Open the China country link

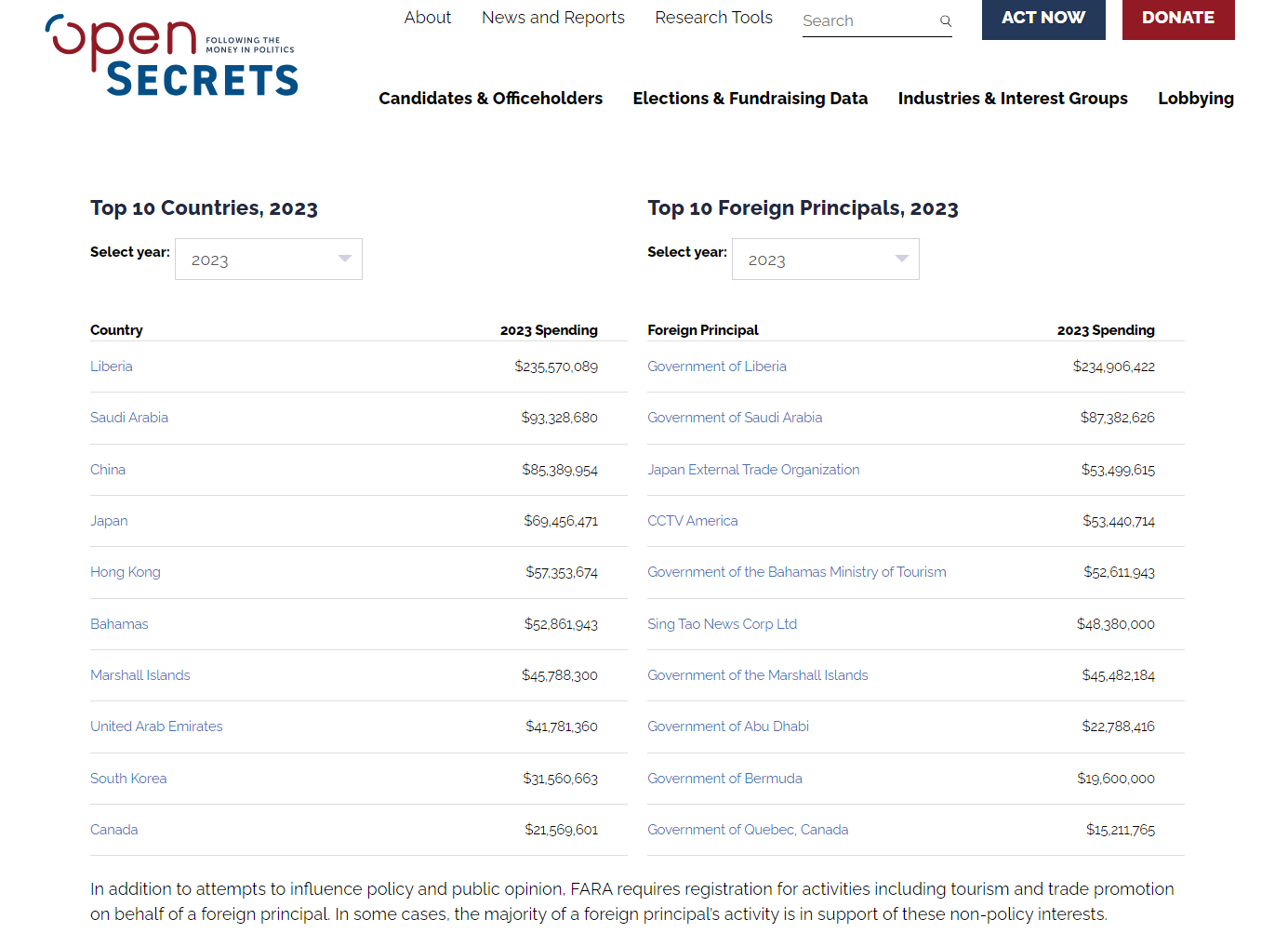pyautogui.click(x=108, y=470)
